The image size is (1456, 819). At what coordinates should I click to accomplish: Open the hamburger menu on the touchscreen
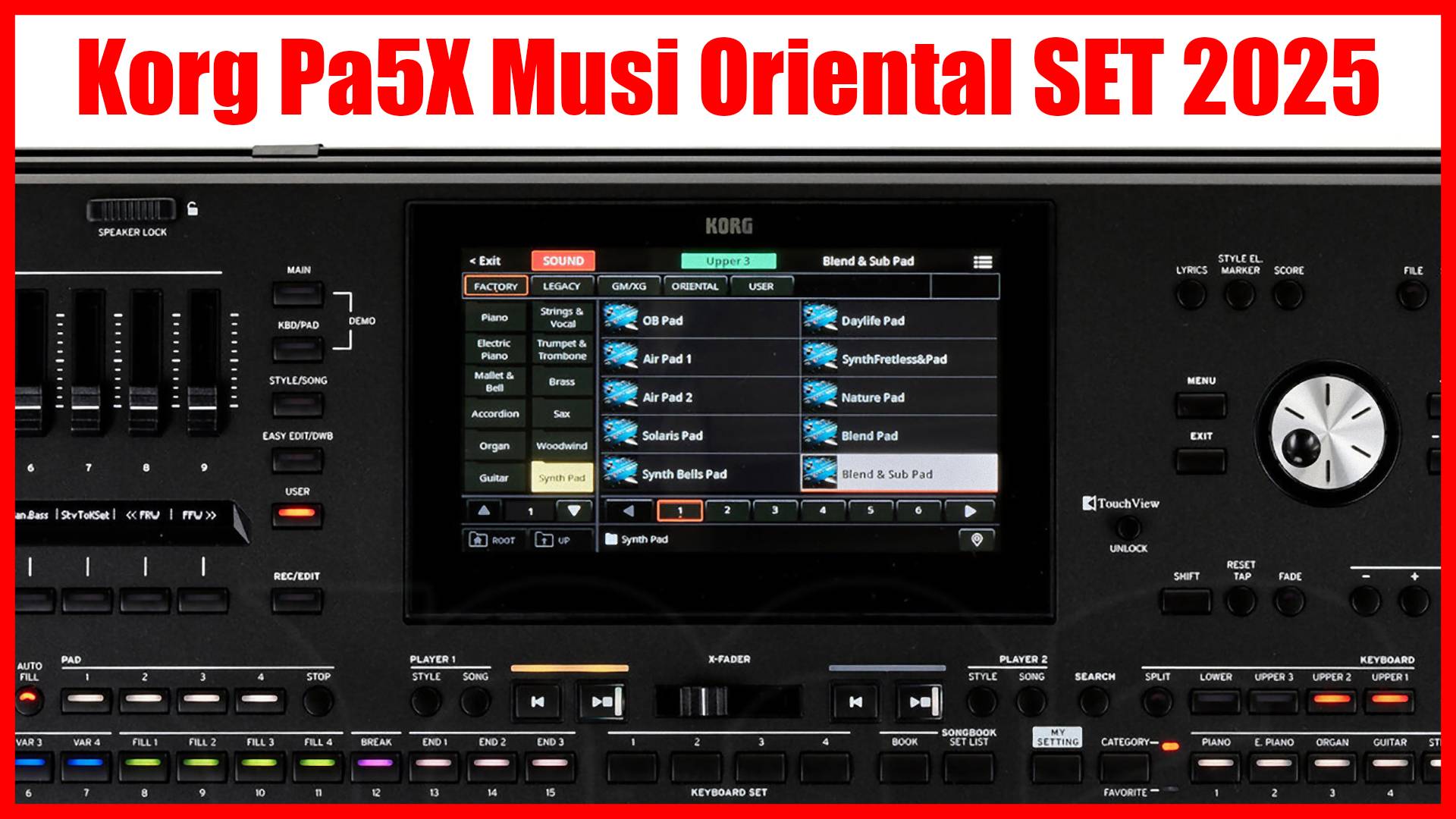point(982,261)
